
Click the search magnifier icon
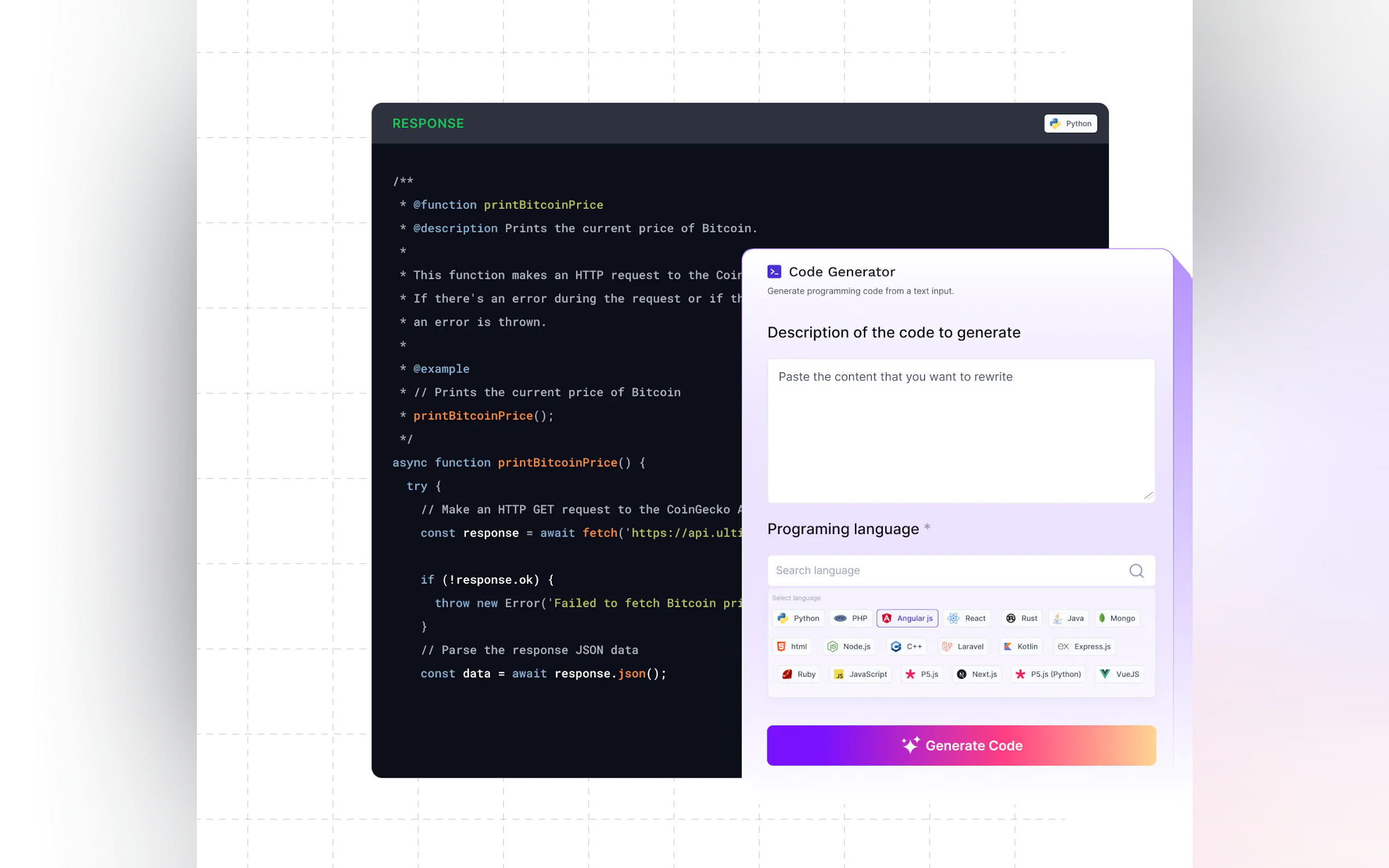coord(1136,571)
